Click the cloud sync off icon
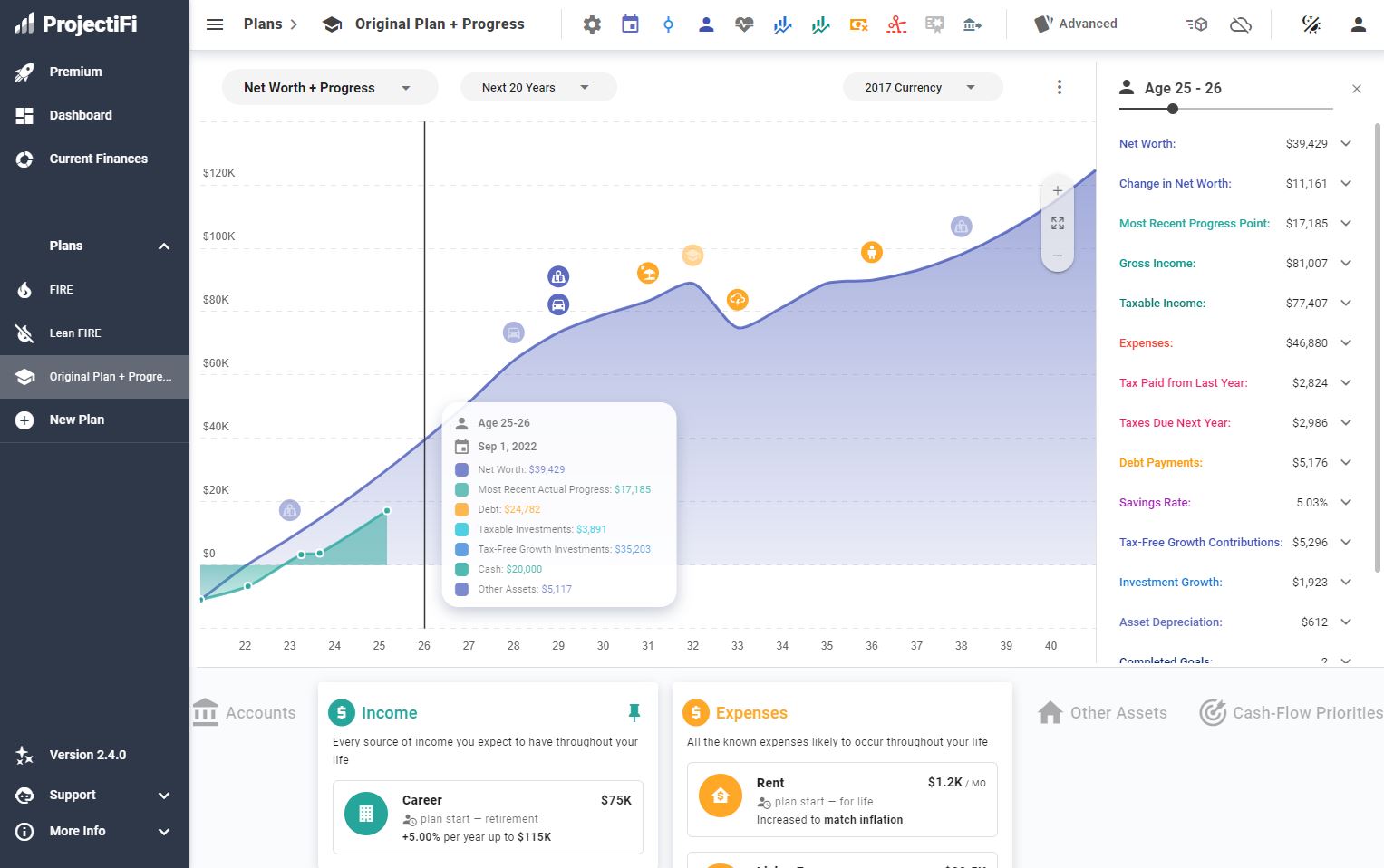This screenshot has width=1384, height=868. point(1240,24)
